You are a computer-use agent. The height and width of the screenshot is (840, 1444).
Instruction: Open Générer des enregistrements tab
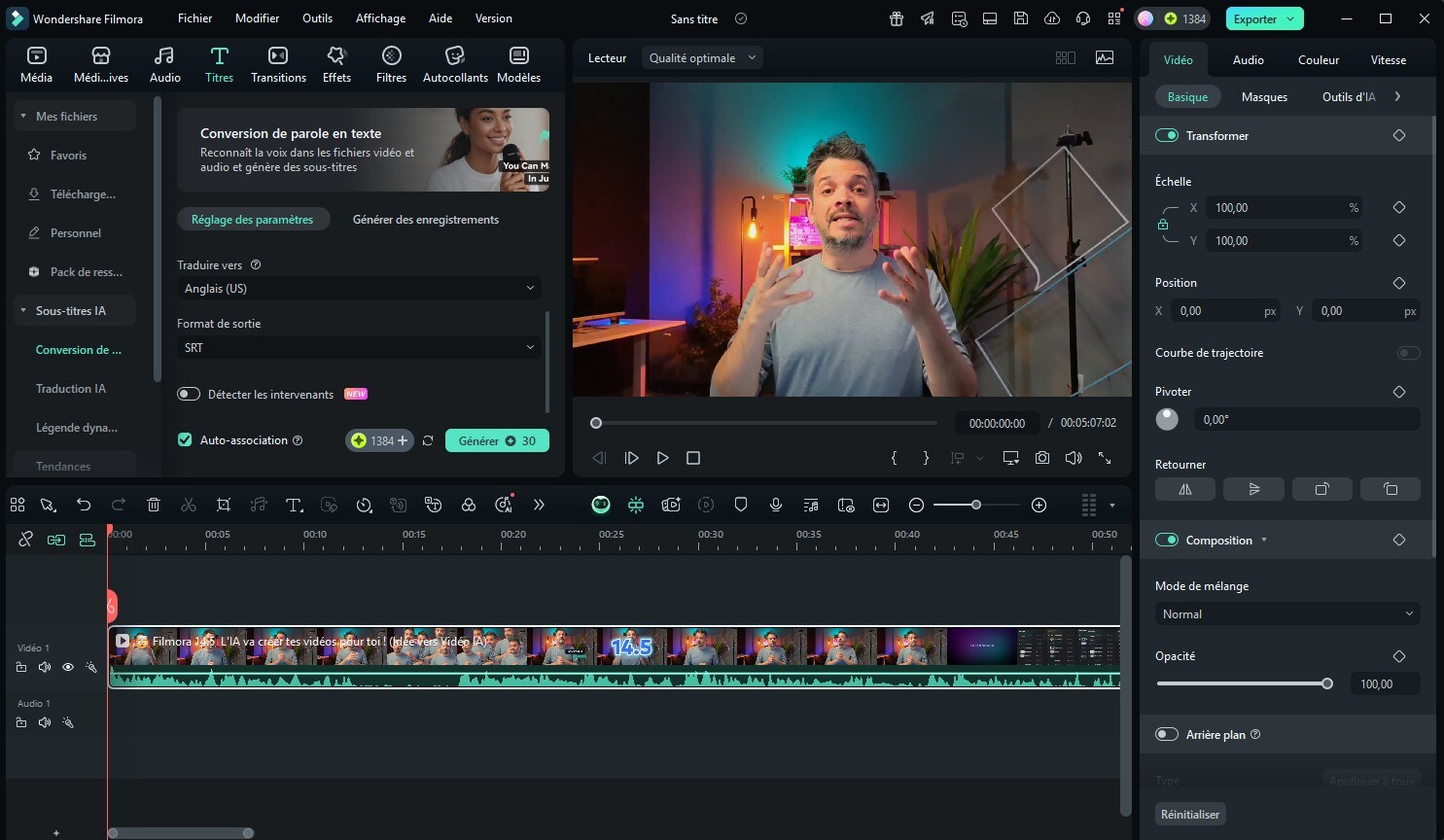coord(426,219)
